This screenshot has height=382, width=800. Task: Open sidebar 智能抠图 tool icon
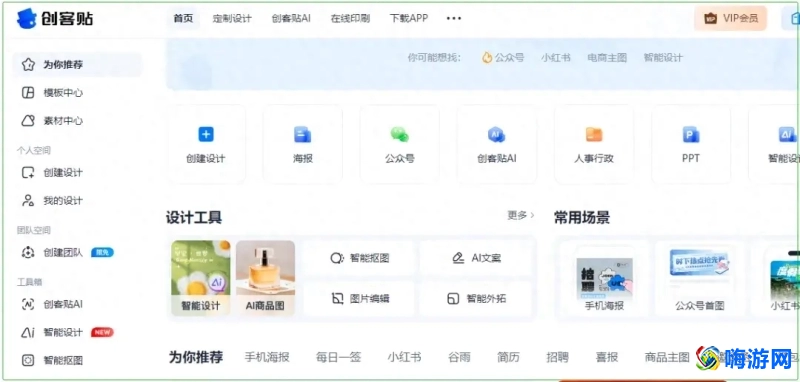[28, 361]
